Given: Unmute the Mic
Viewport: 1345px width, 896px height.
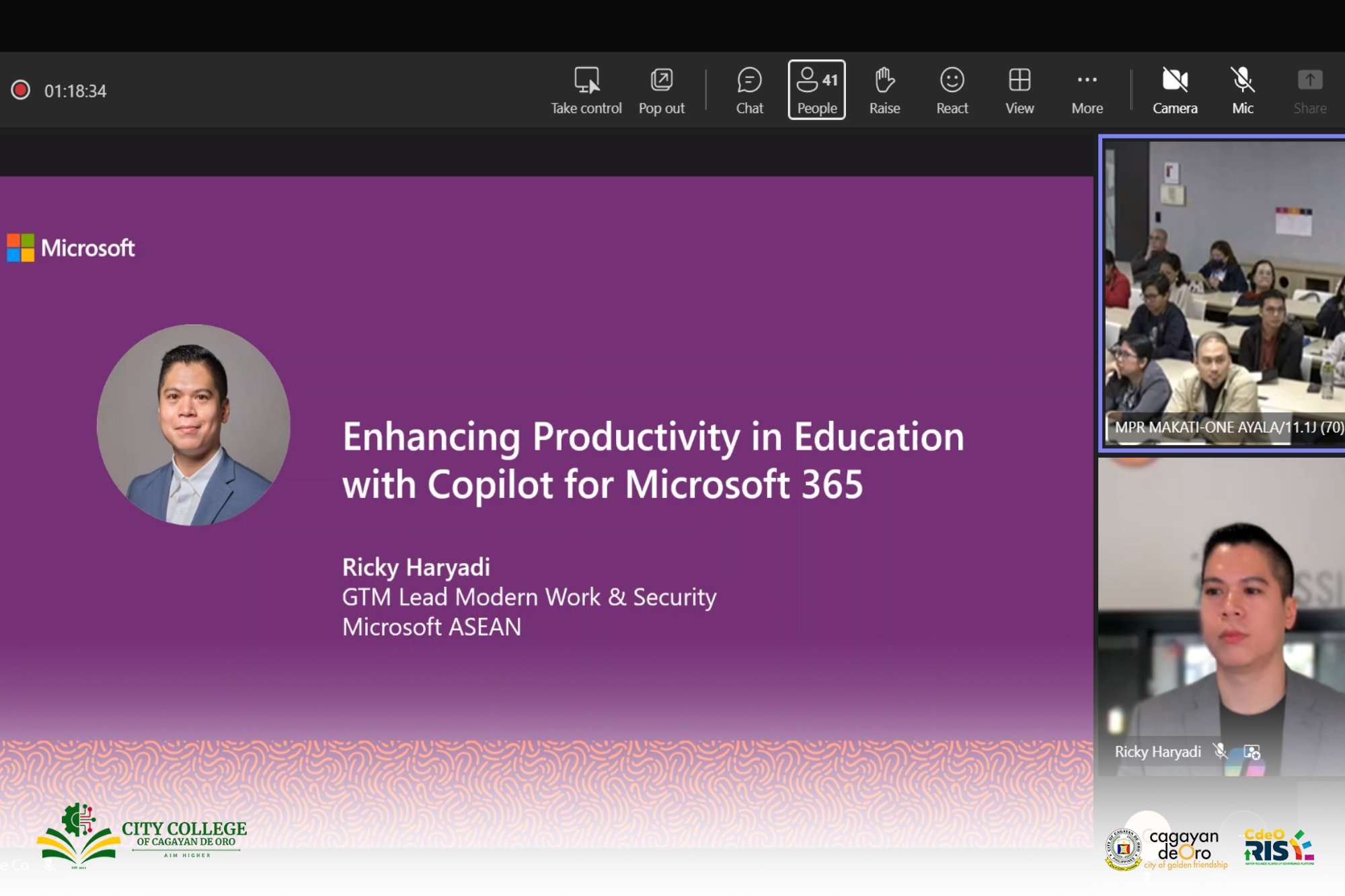Looking at the screenshot, I should (x=1242, y=90).
